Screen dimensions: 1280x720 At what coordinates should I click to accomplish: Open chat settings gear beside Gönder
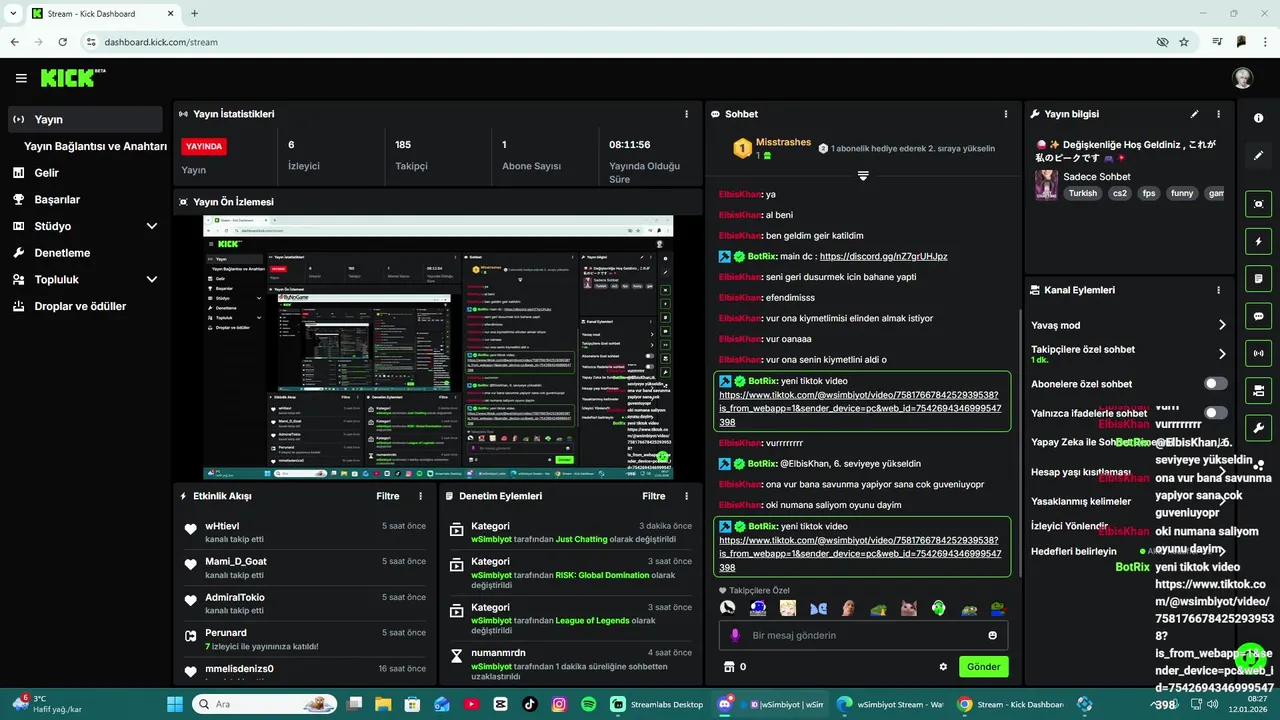pyautogui.click(x=943, y=667)
